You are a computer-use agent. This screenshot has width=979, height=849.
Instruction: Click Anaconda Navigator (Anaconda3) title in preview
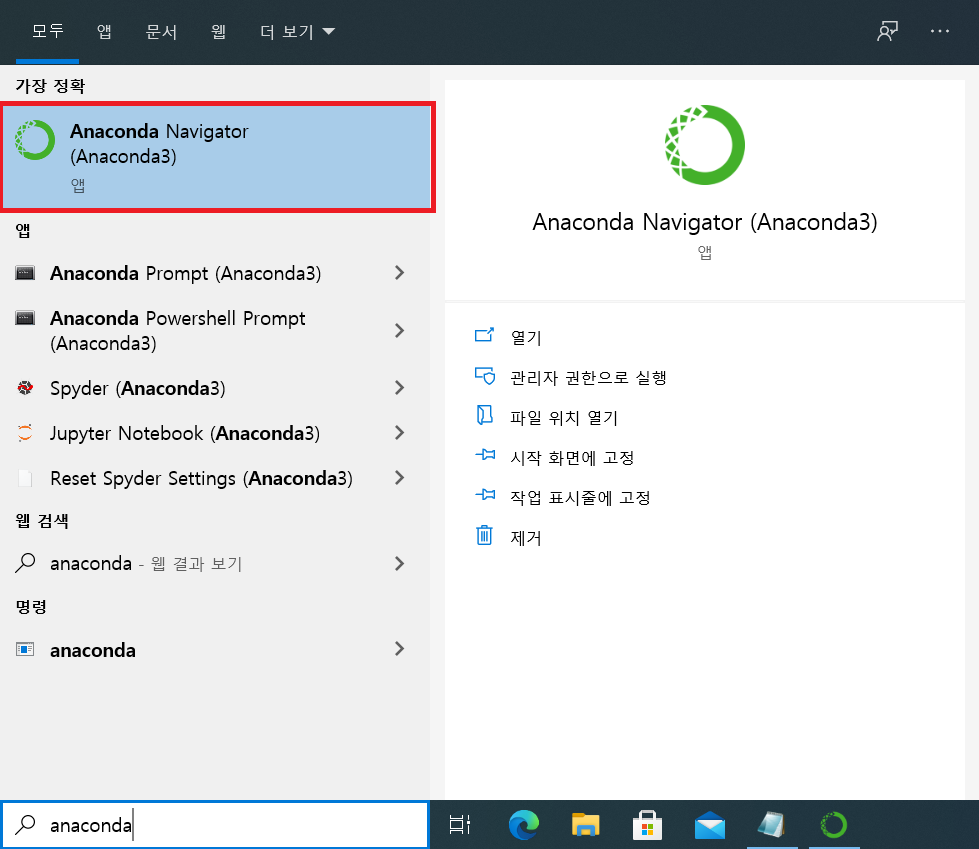pos(704,222)
